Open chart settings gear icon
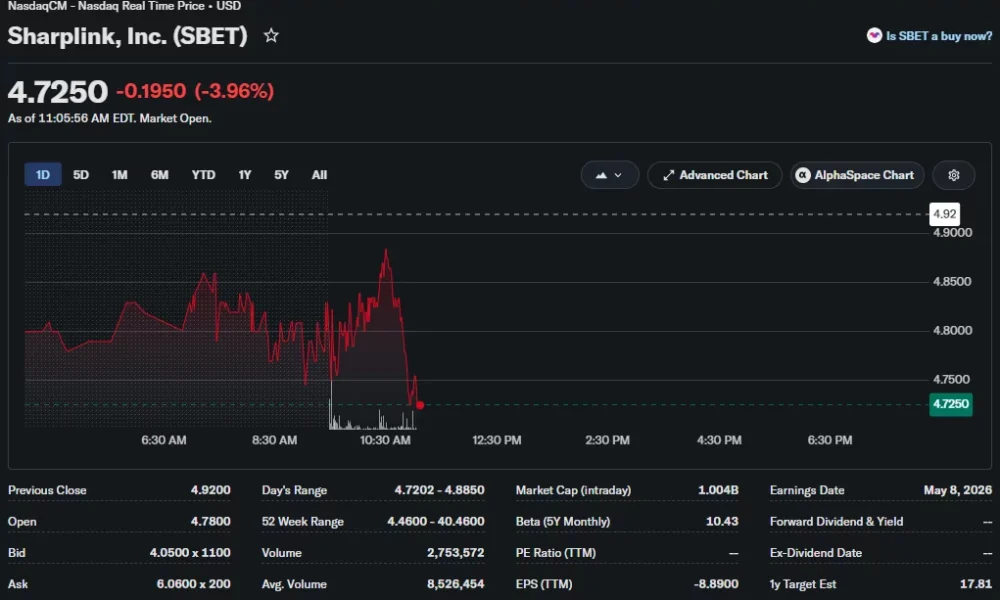 [x=953, y=175]
